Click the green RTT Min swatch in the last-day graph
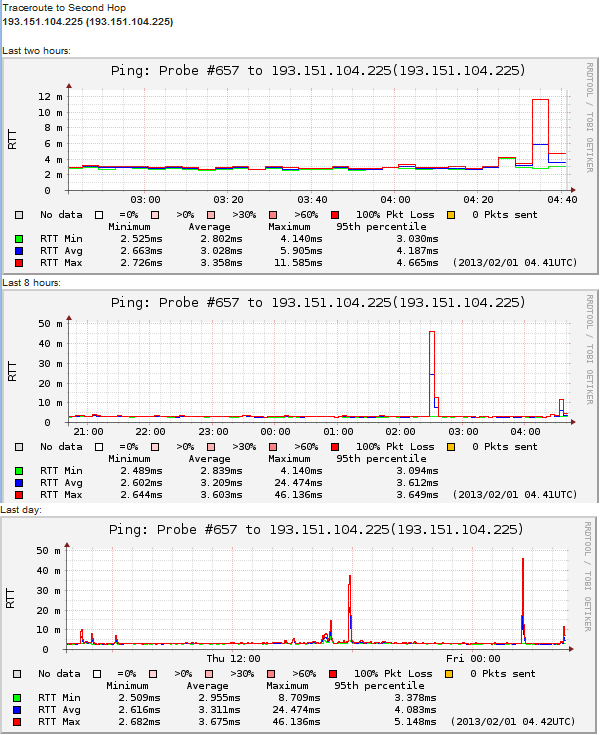The image size is (605, 735). 19,698
